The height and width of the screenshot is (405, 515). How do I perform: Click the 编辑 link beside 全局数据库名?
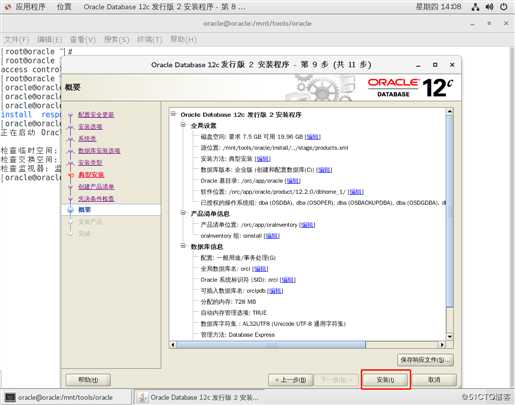pyautogui.click(x=260, y=269)
